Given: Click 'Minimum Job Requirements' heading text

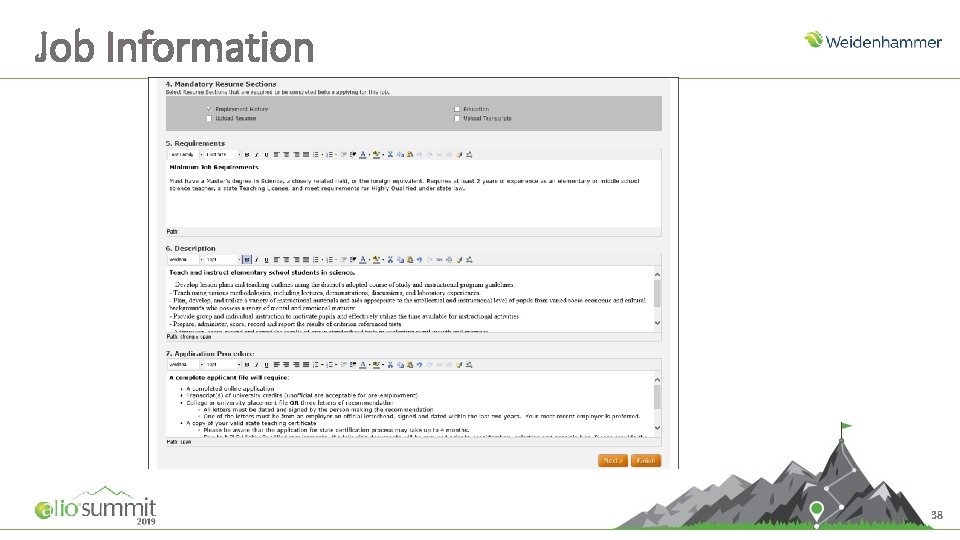Looking at the screenshot, I should click(x=214, y=167).
